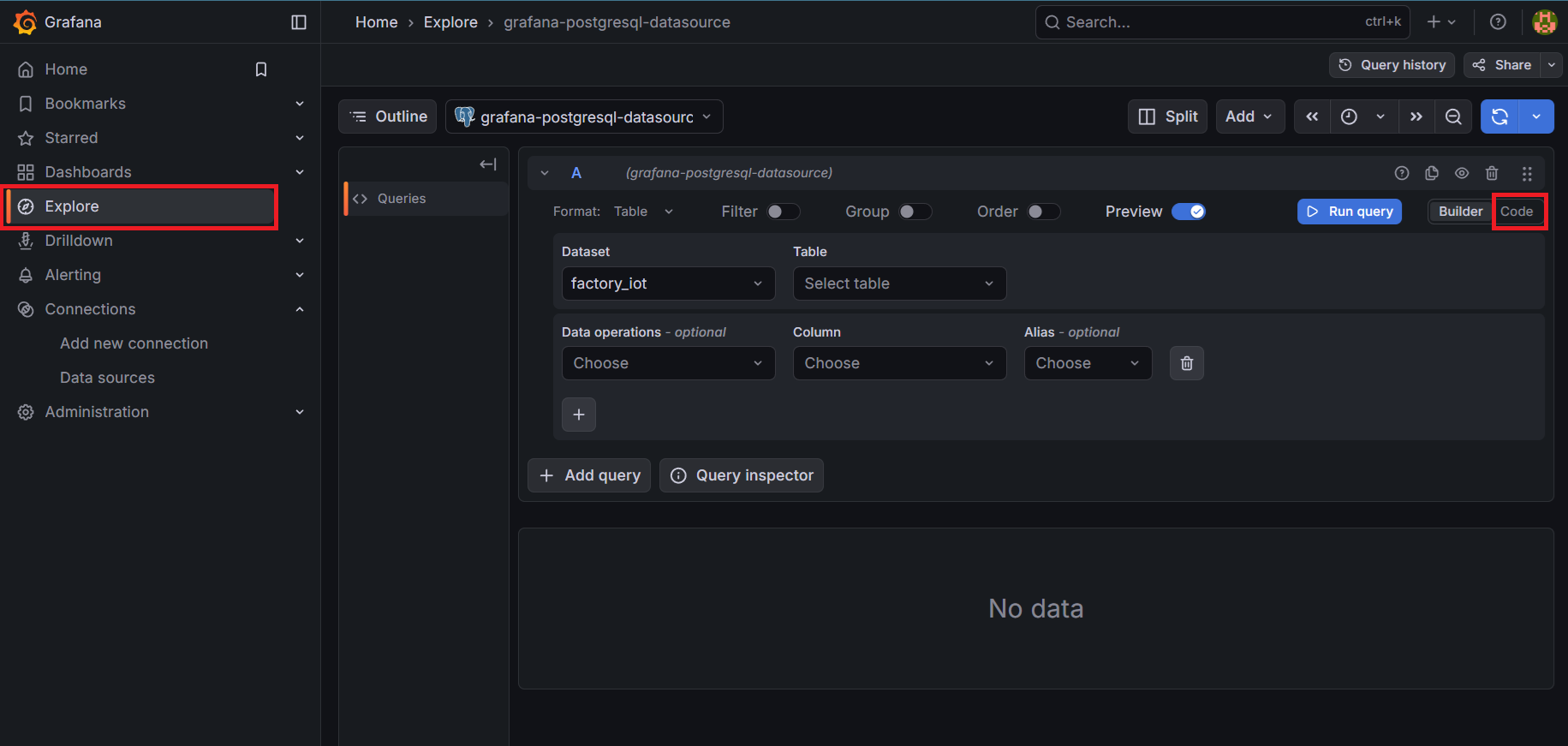Click the Split panes button
Screen dimensions: 1568x746
(x=1168, y=116)
